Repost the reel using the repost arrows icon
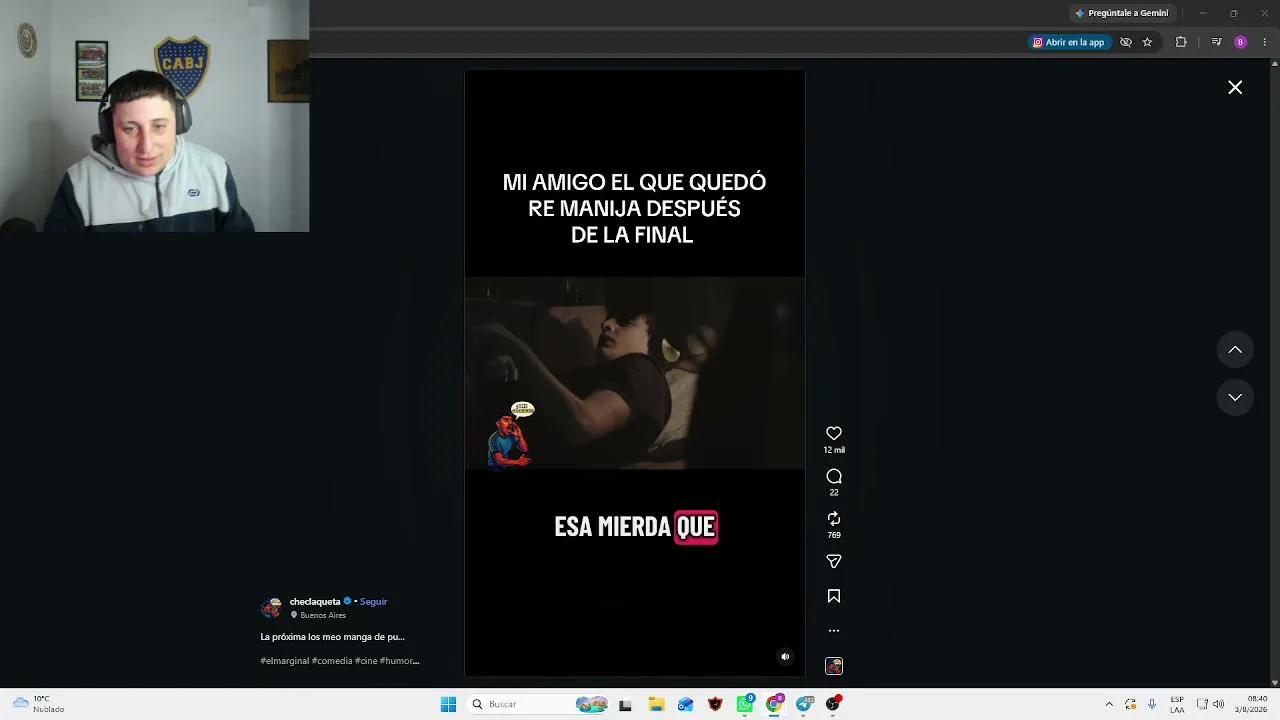1280x720 pixels. click(x=834, y=519)
